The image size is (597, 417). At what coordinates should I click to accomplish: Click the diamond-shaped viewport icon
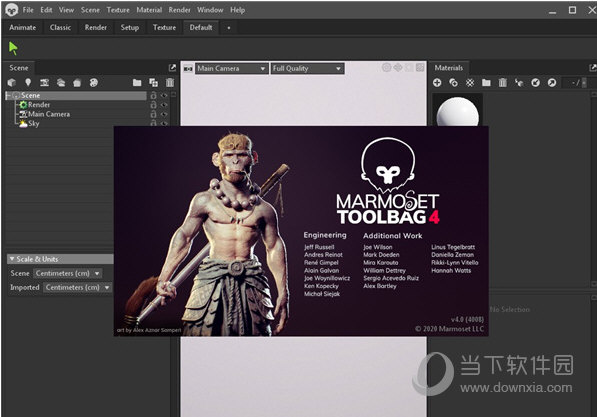(398, 68)
